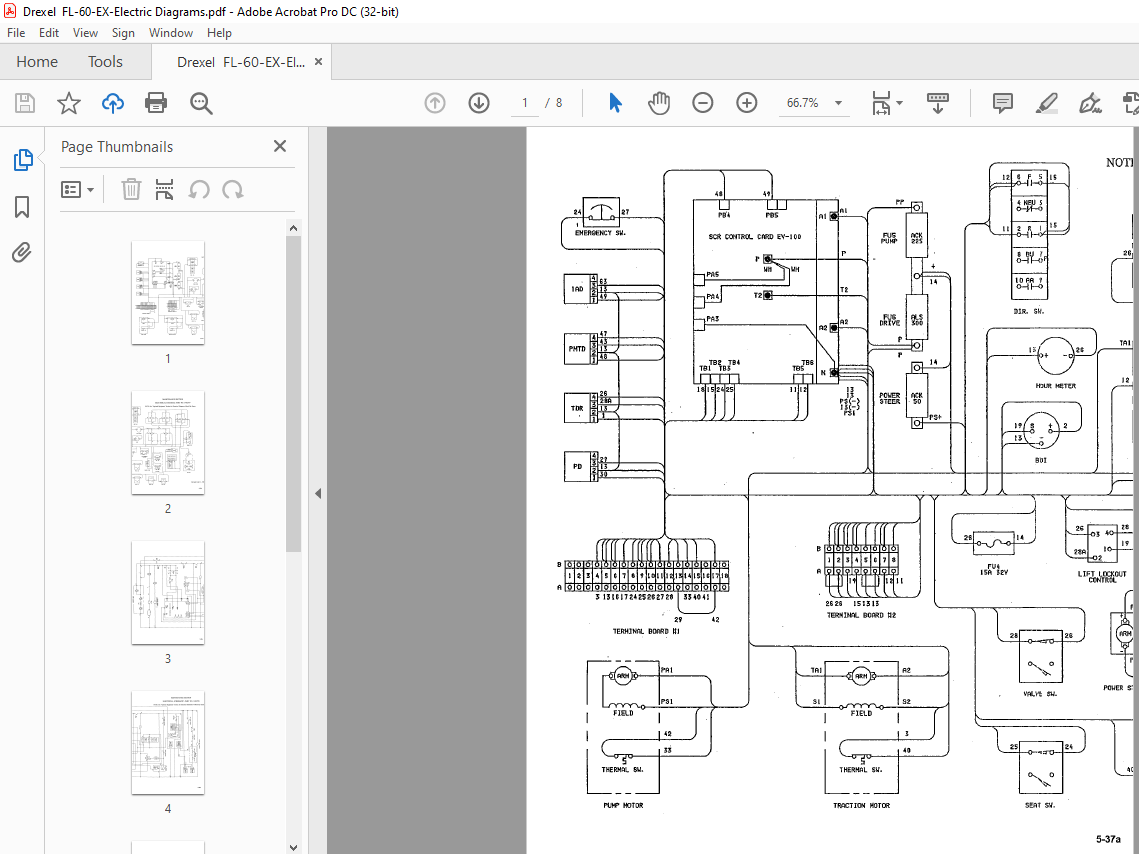Open the File menu
The image size is (1139, 854).
click(16, 33)
